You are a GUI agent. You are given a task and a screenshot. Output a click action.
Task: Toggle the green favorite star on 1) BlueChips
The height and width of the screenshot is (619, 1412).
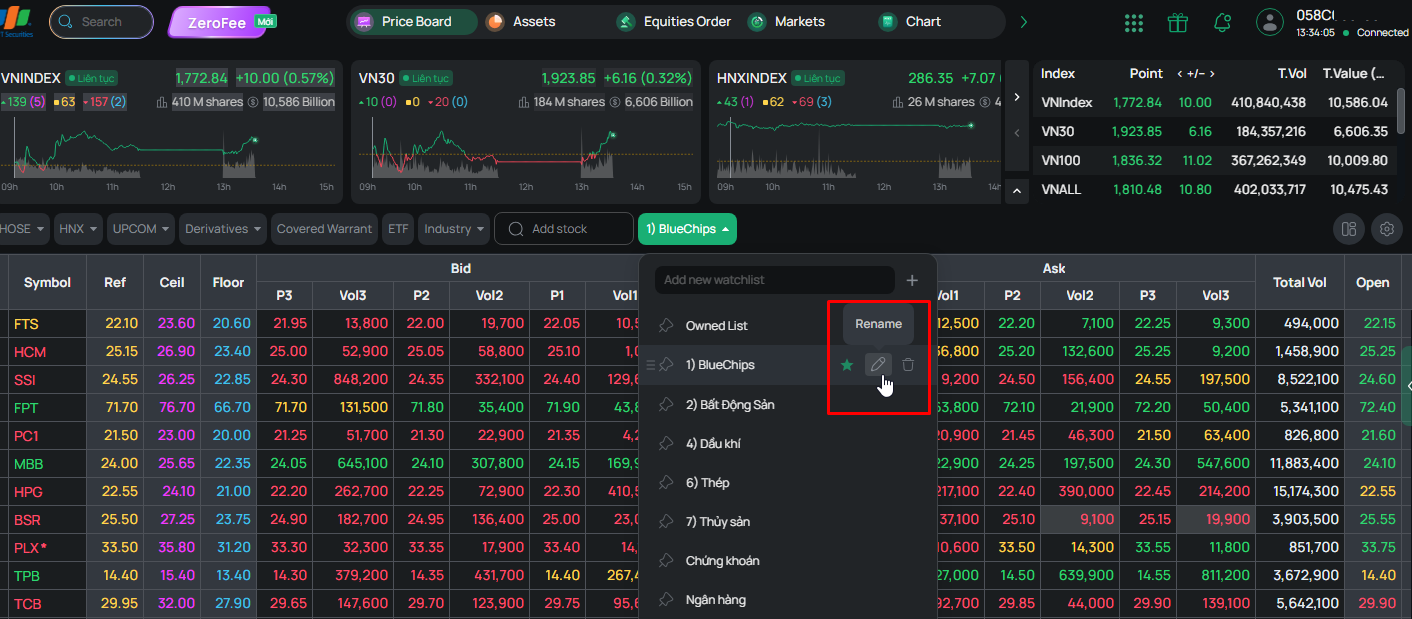click(x=847, y=365)
